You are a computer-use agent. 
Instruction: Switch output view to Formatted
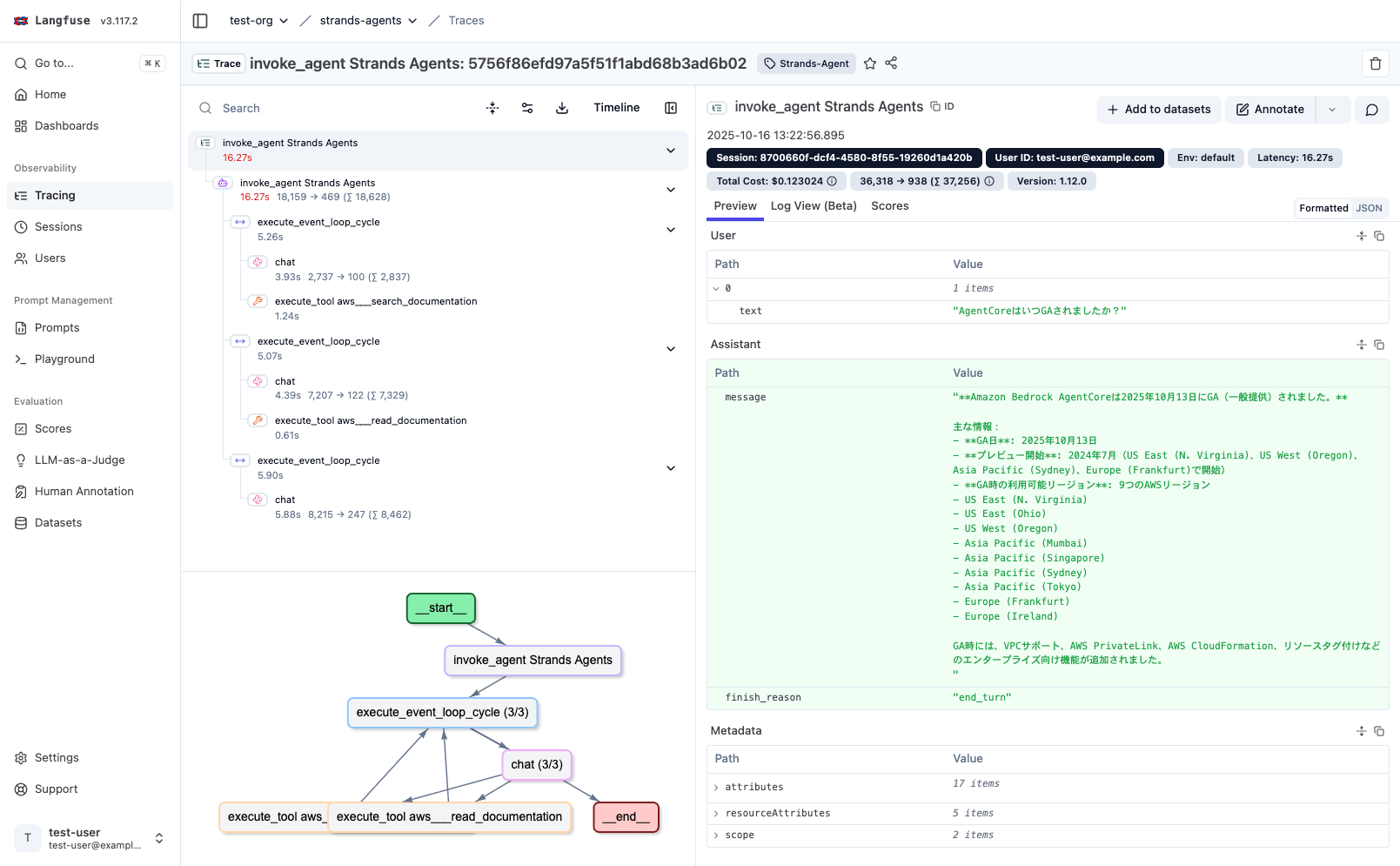(x=1323, y=208)
